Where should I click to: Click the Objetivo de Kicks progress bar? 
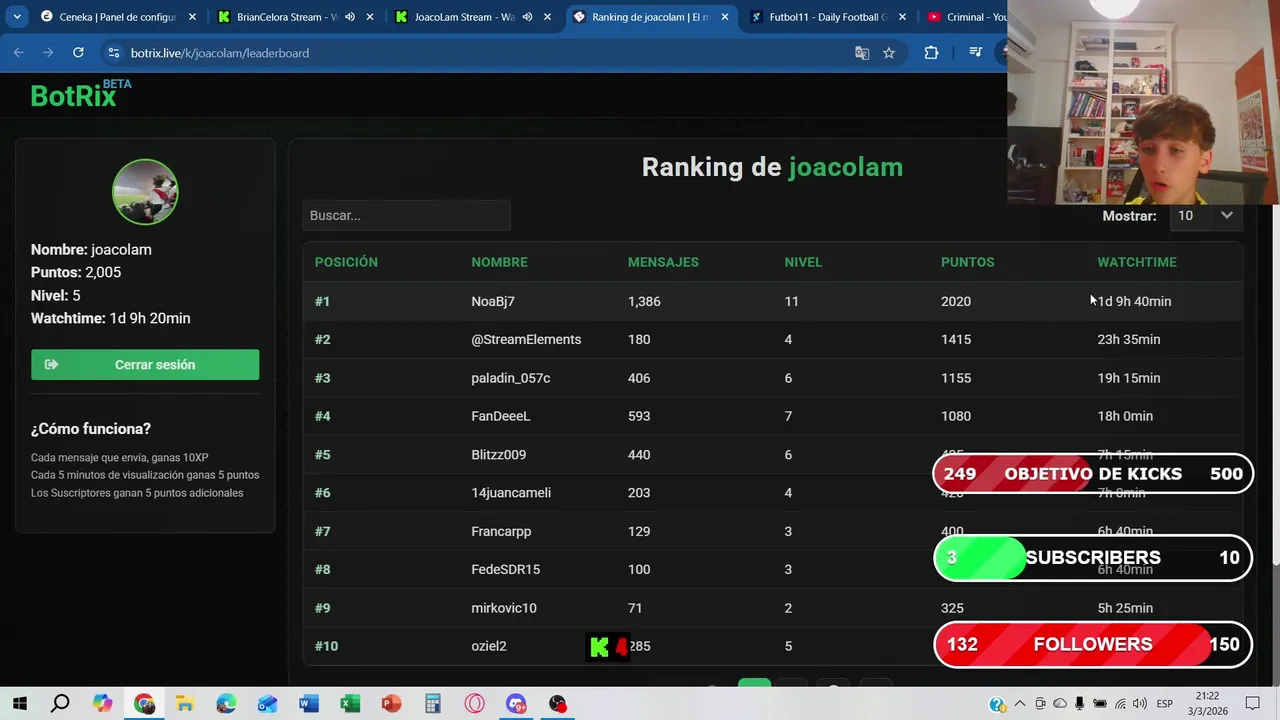(x=1093, y=474)
